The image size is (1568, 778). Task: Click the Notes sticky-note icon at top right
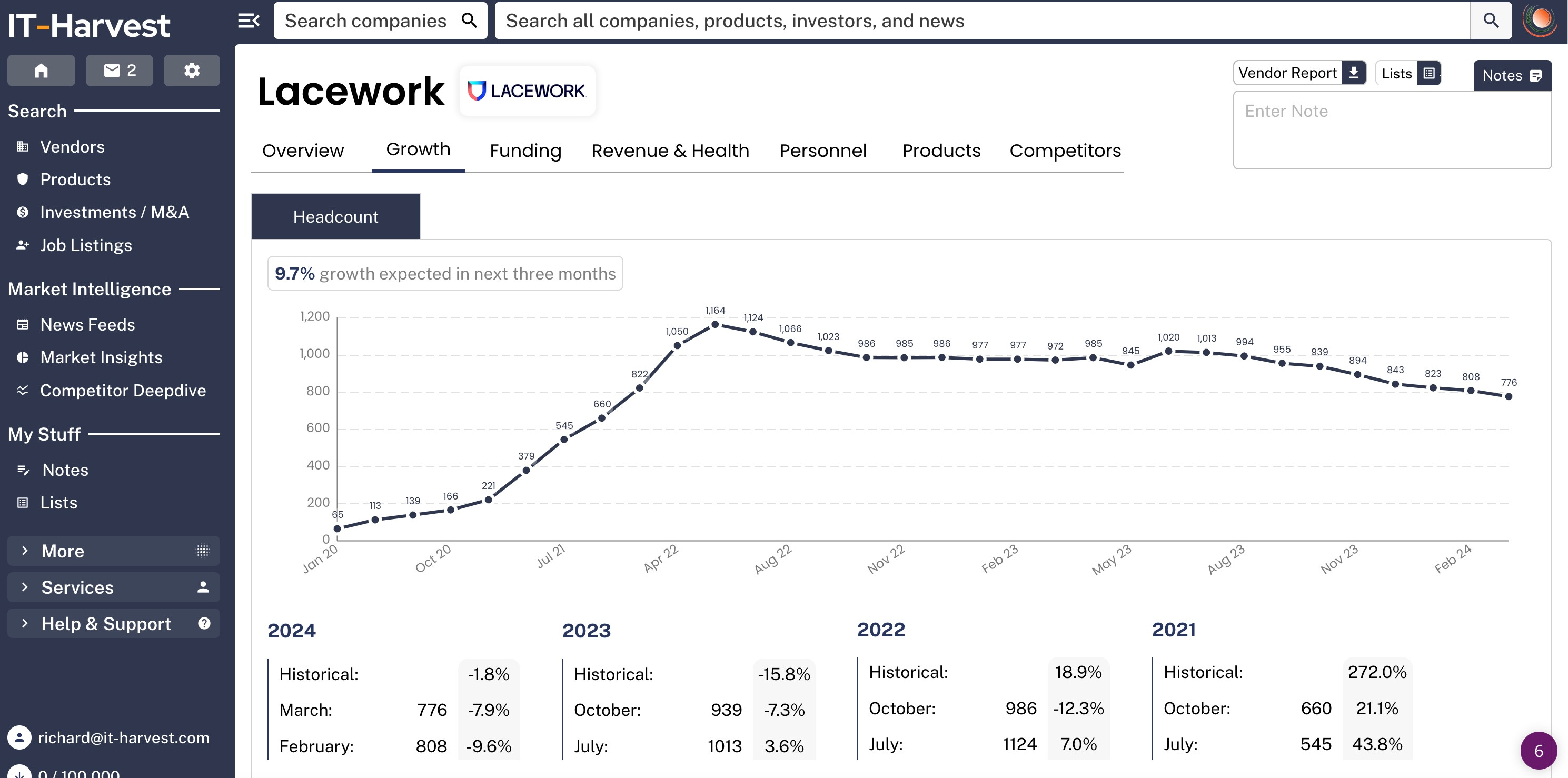1536,75
